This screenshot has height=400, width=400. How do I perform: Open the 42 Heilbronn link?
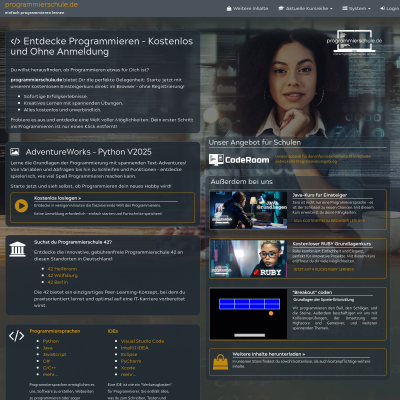point(62,269)
